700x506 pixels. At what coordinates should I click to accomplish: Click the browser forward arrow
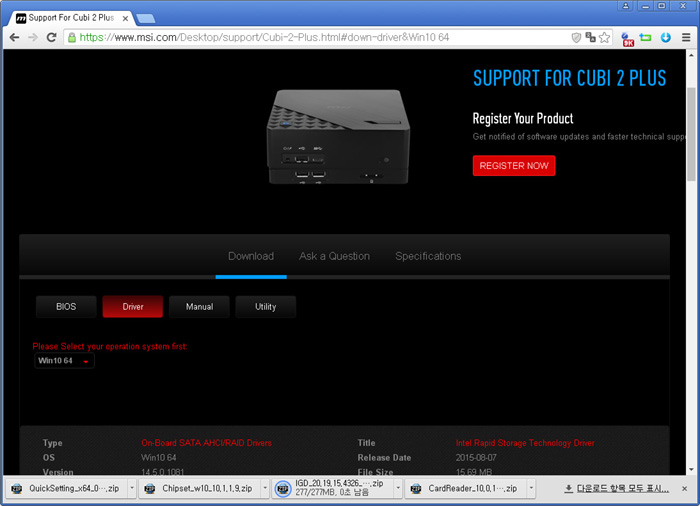point(33,38)
